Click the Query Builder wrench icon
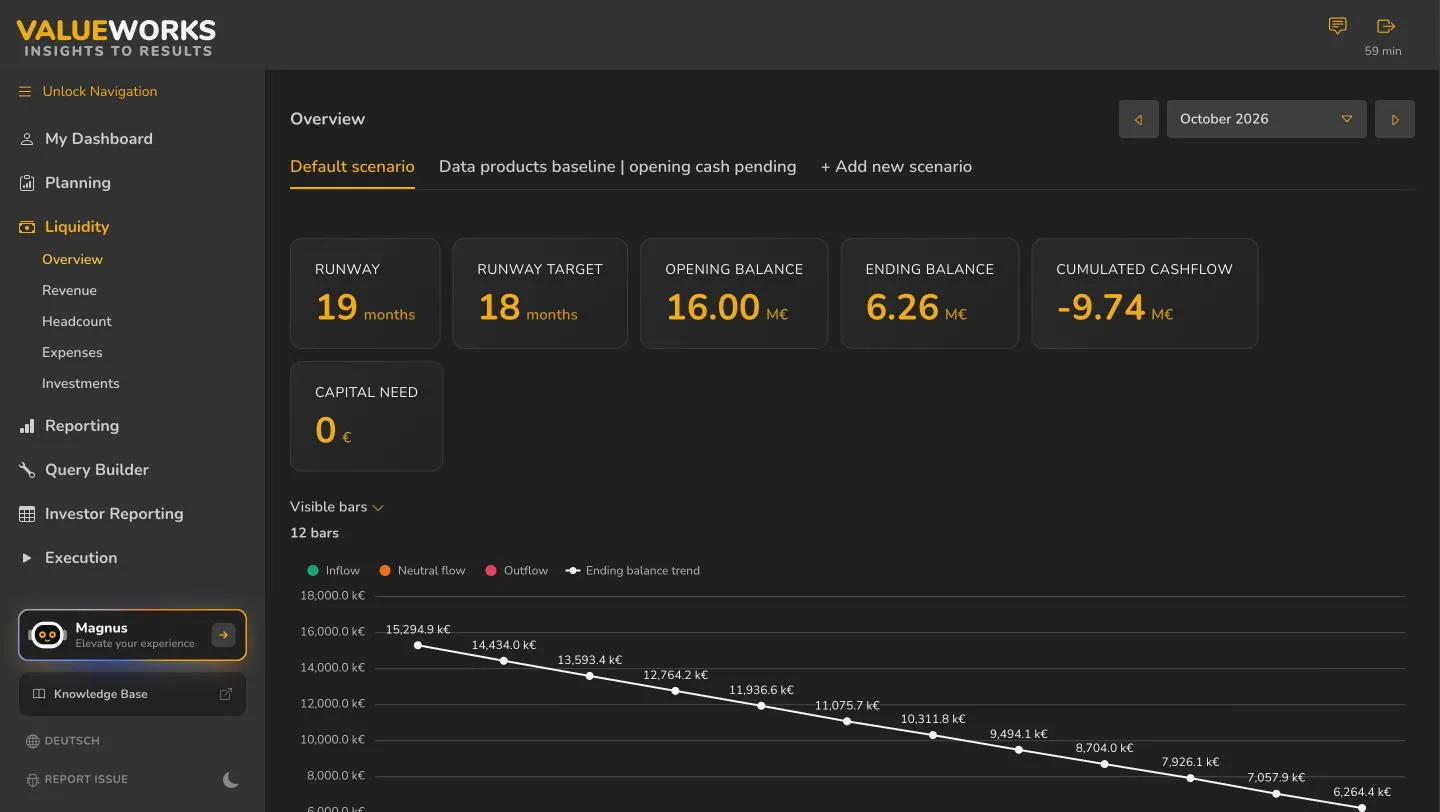 tap(27, 470)
